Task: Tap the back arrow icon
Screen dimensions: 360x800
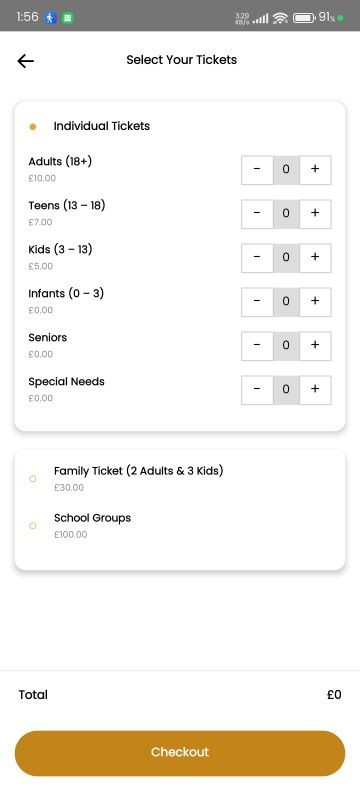Action: tap(25, 61)
